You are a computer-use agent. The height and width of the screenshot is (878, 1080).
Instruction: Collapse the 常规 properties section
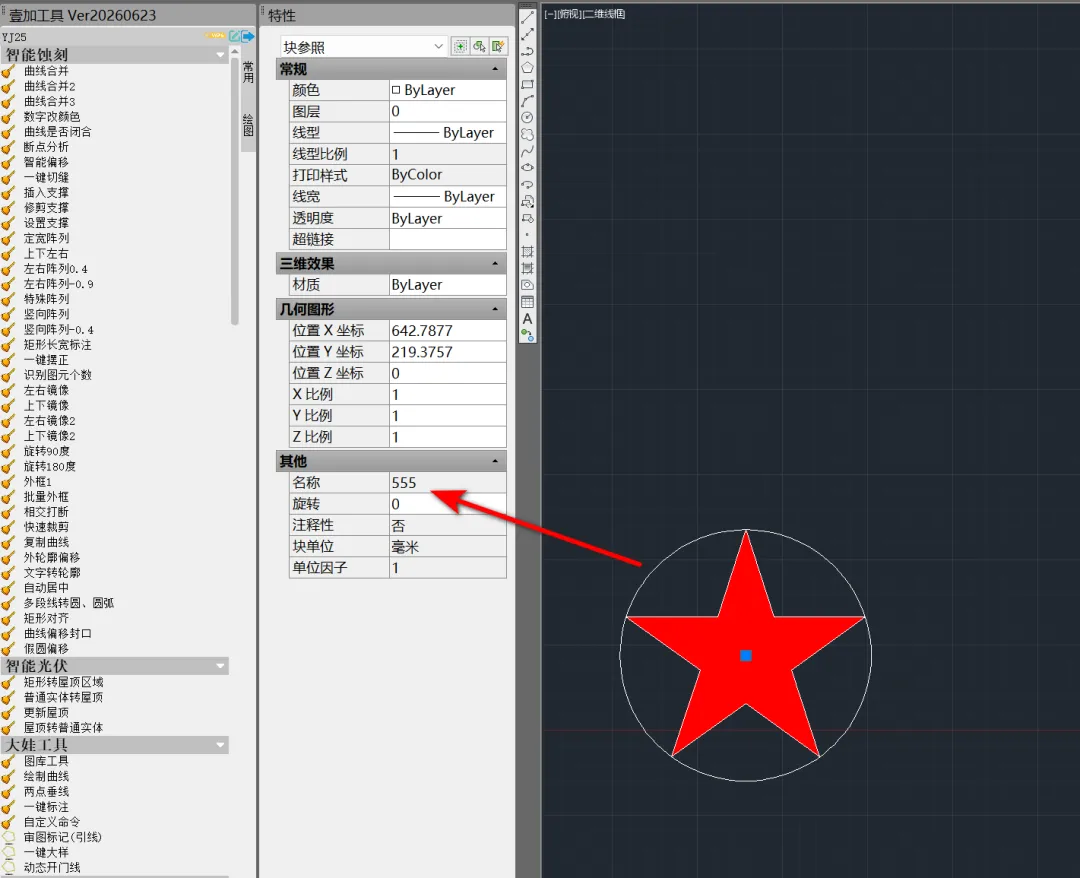point(495,69)
